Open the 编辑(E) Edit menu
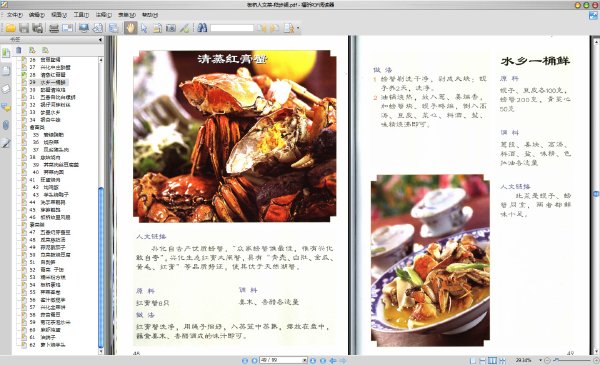The height and width of the screenshot is (365, 600). (x=37, y=15)
